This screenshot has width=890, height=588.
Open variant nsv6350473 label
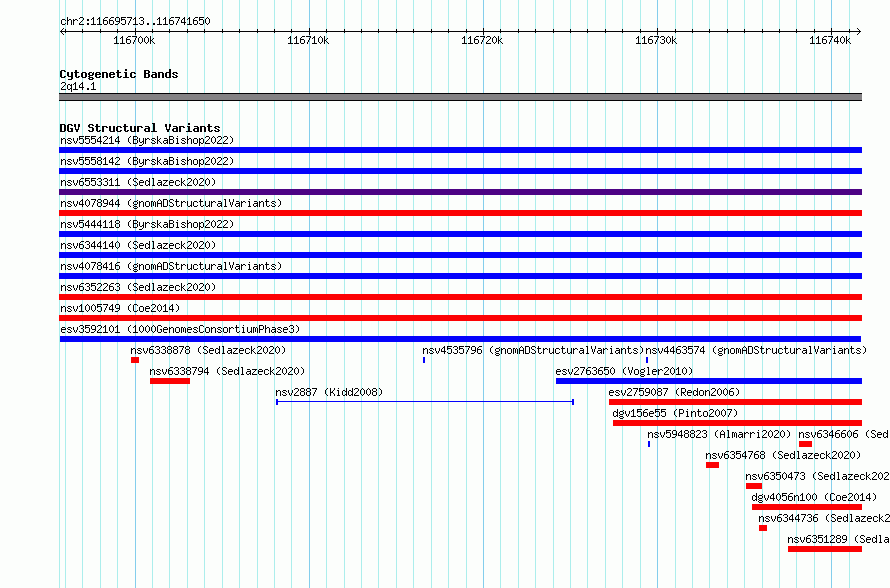click(x=817, y=476)
